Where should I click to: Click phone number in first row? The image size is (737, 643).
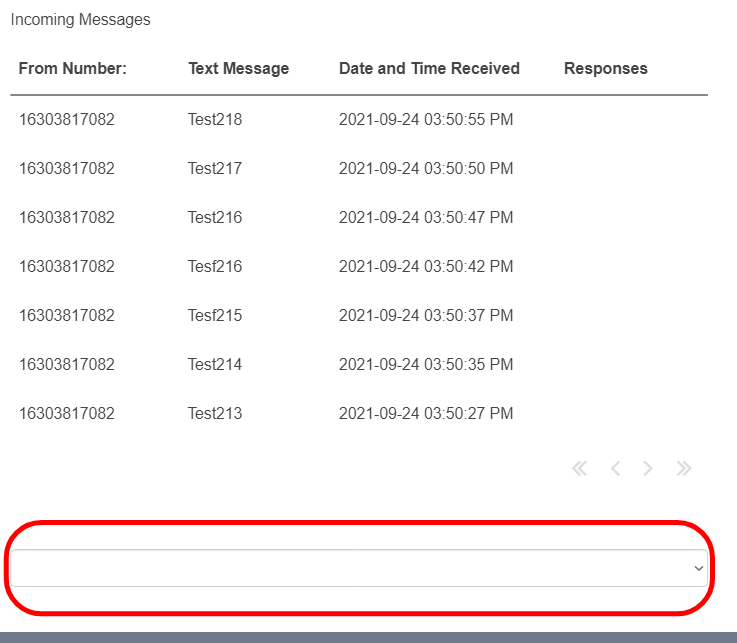coord(67,119)
